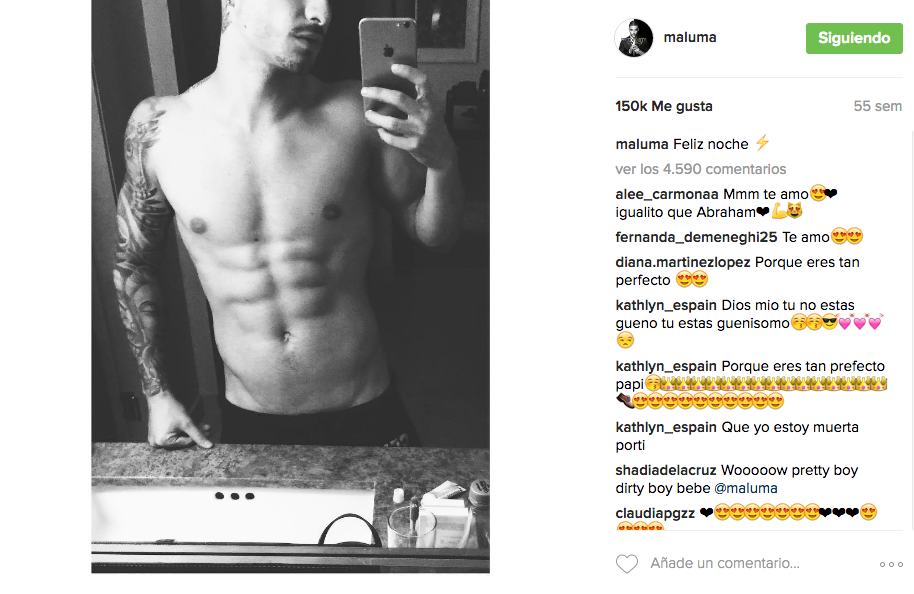The width and height of the screenshot is (914, 594).
Task: Click the black-and-white post photo
Action: pyautogui.click(x=290, y=286)
